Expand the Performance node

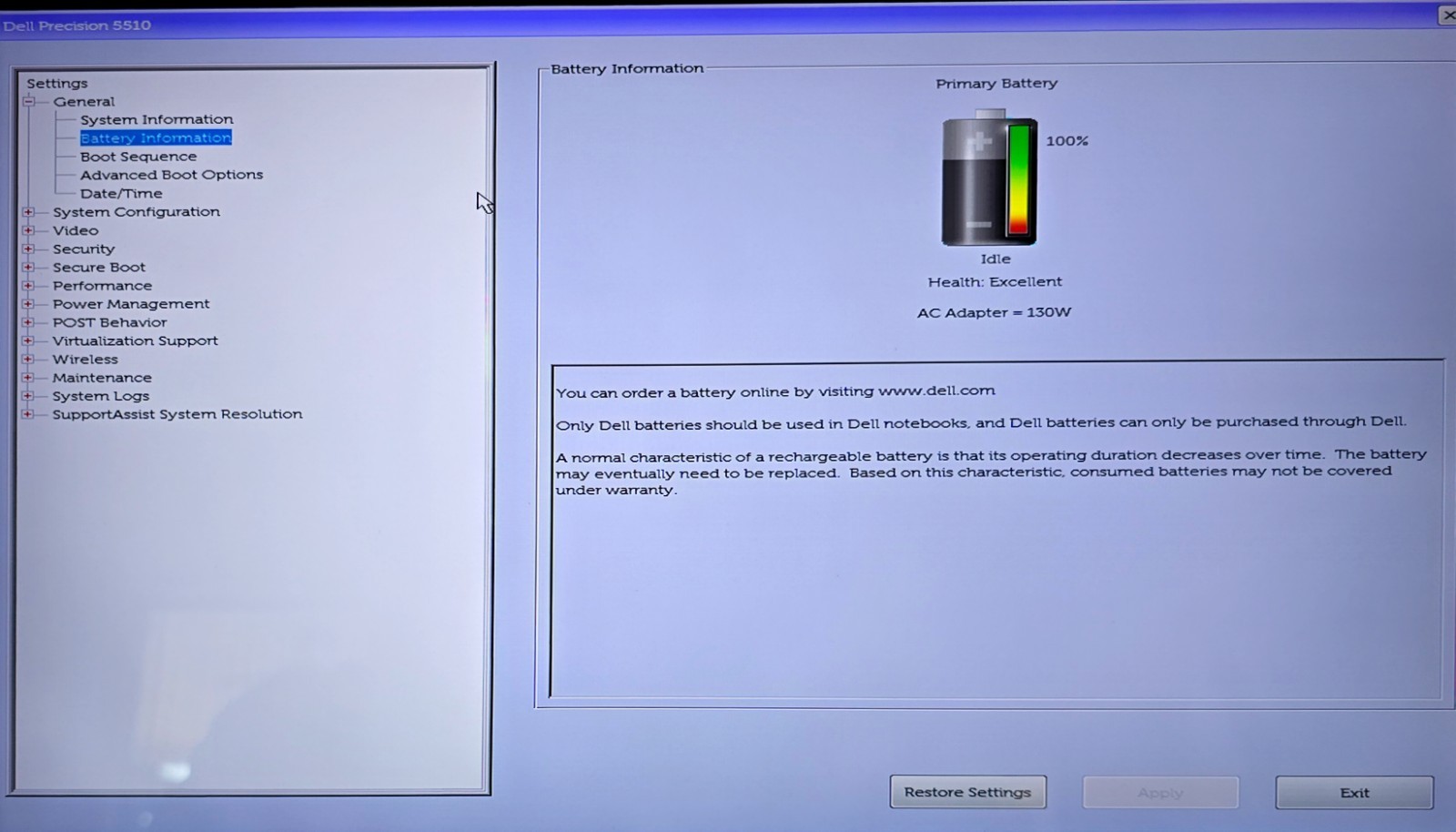coord(28,286)
